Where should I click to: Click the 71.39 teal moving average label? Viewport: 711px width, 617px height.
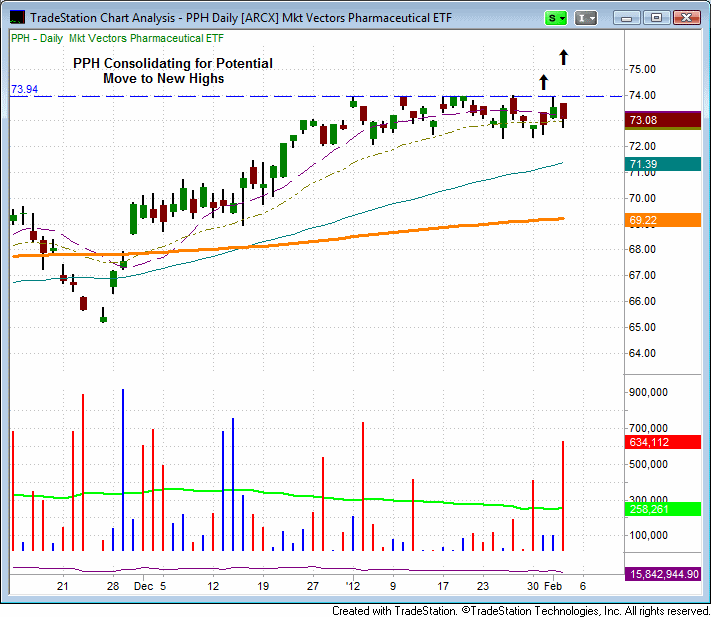(x=662, y=164)
